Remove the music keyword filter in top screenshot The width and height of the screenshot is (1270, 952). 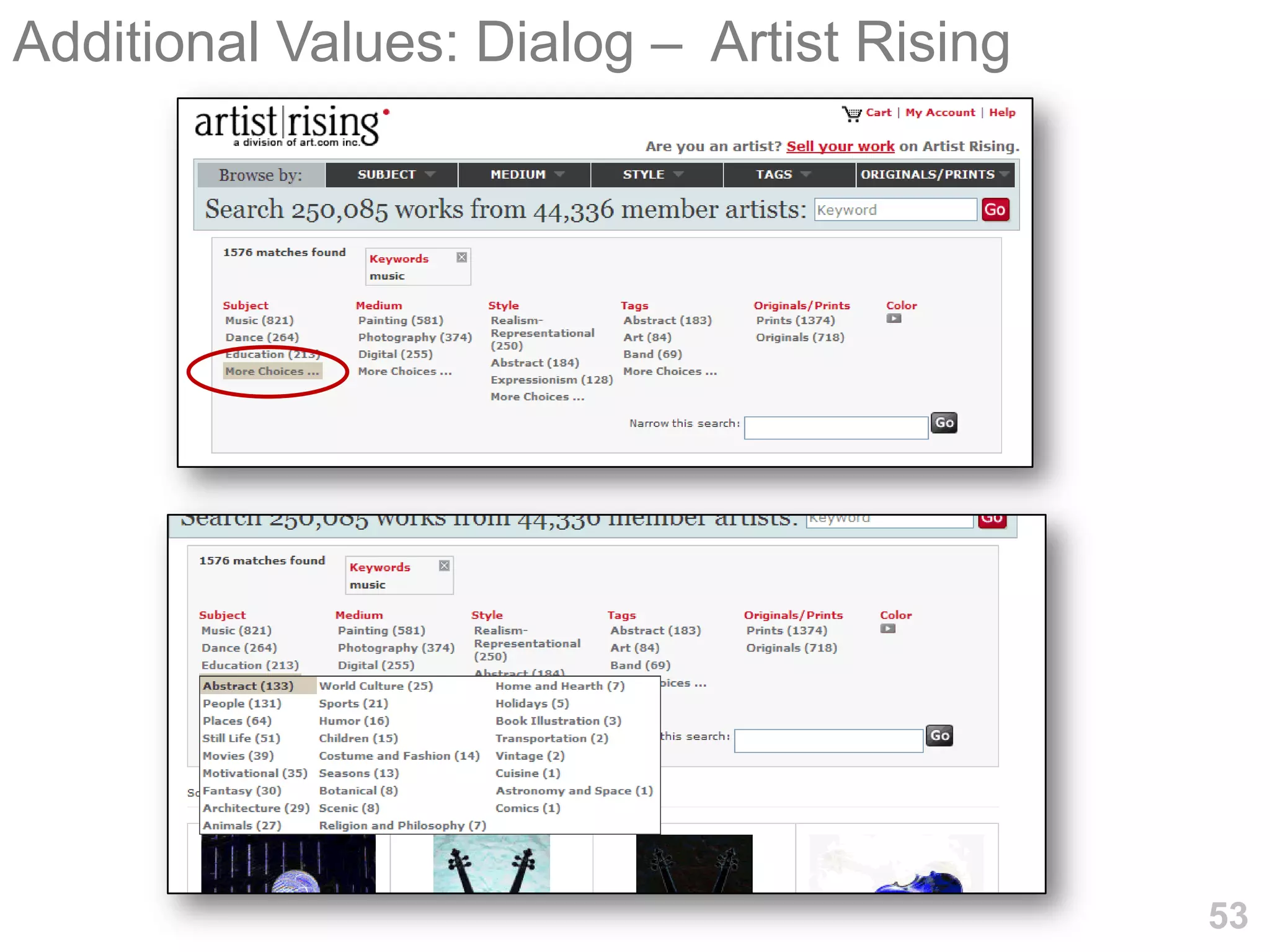coord(461,257)
